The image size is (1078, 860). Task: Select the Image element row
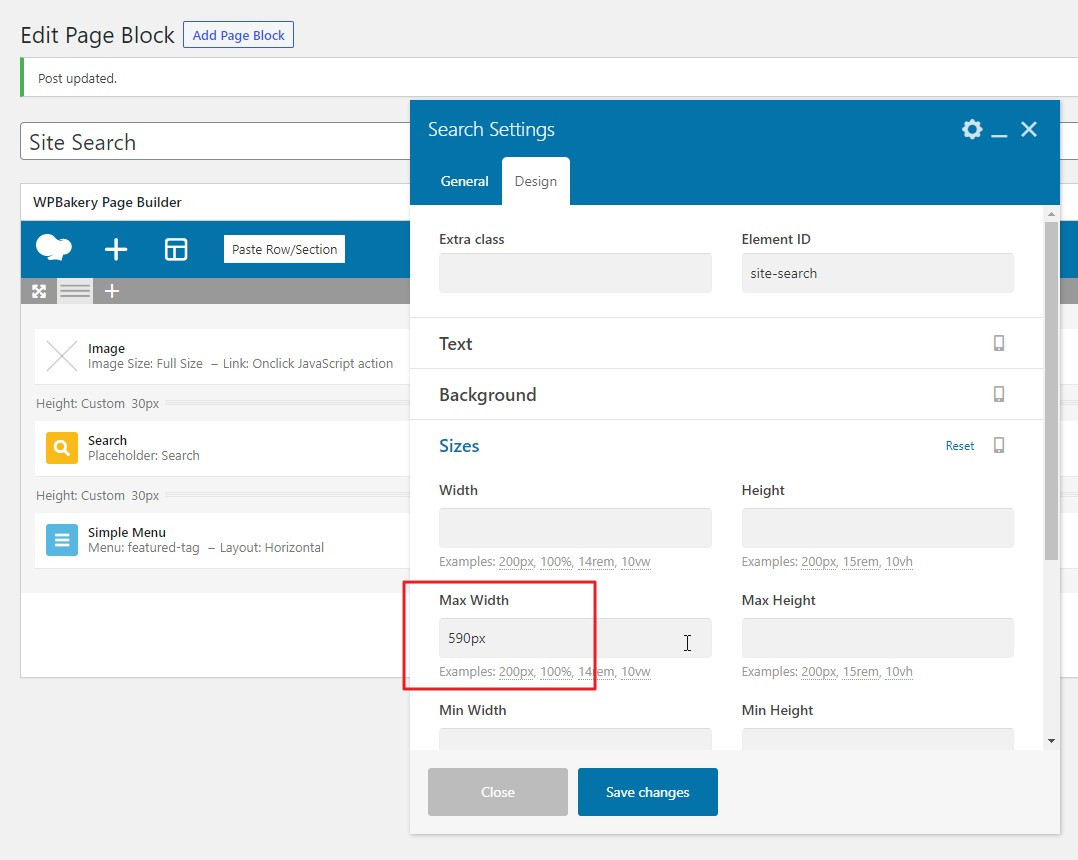[223, 356]
